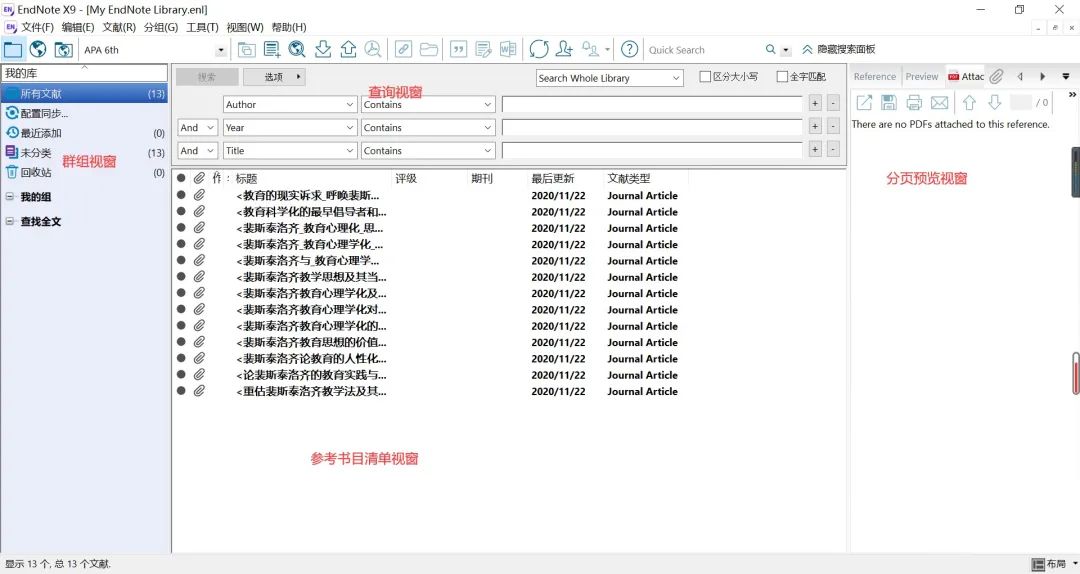Switch to the Preview tab
Viewport: 1080px width, 574px height.
(x=921, y=76)
